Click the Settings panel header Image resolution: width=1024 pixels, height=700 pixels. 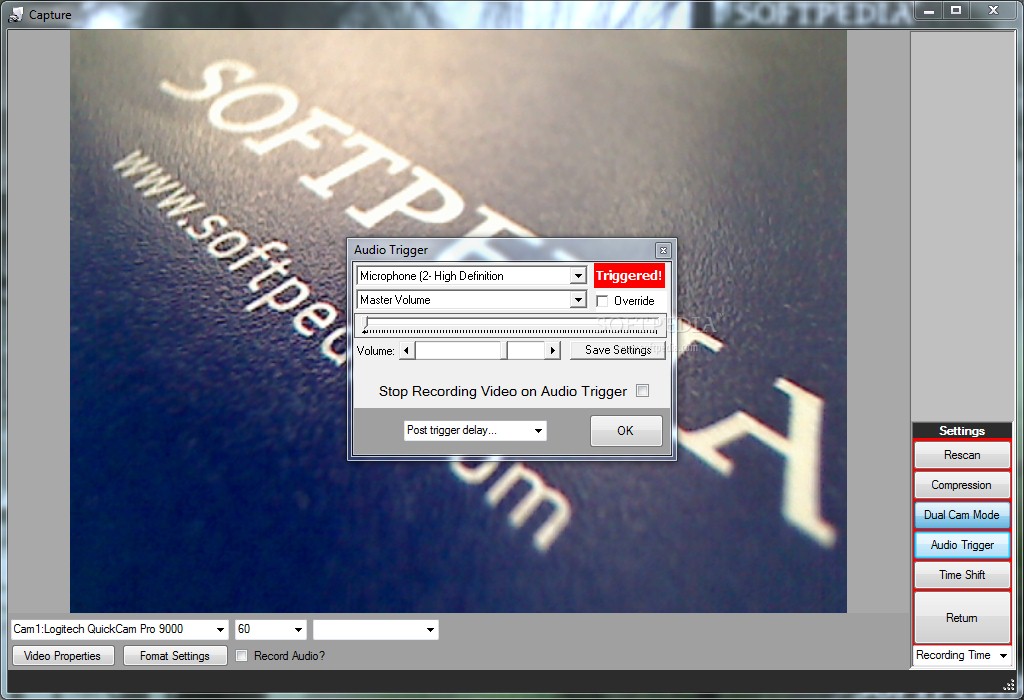pyautogui.click(x=961, y=430)
